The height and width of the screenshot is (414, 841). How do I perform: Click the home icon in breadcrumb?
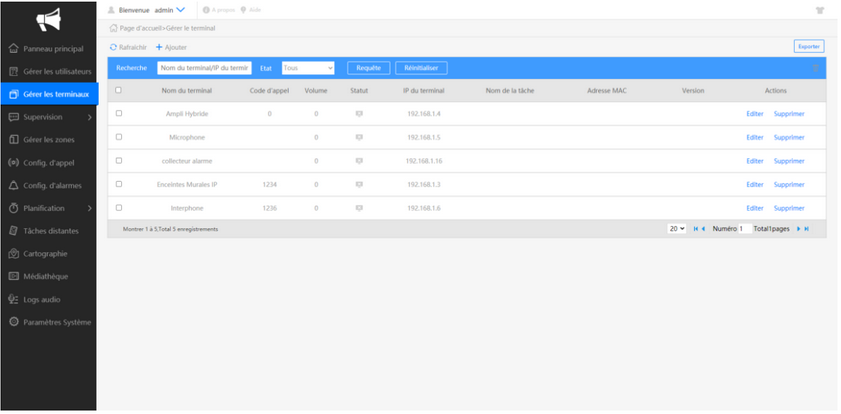pyautogui.click(x=113, y=28)
